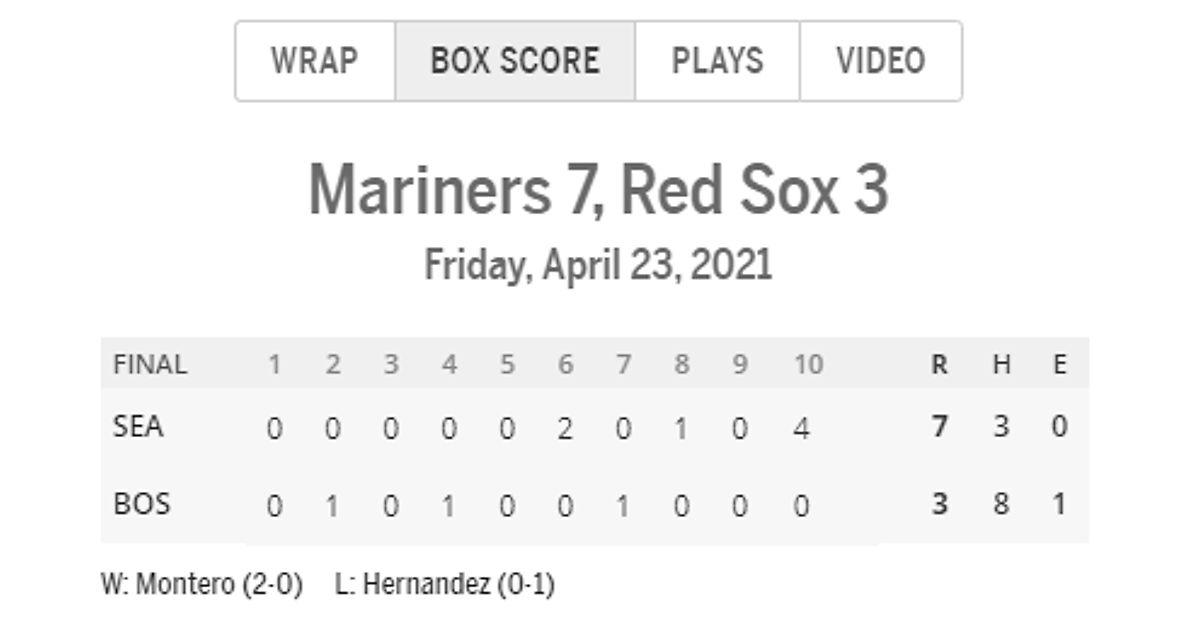Screen dimensions: 1200x630
Task: Click Boston's total hits value 8
Action: [1001, 503]
